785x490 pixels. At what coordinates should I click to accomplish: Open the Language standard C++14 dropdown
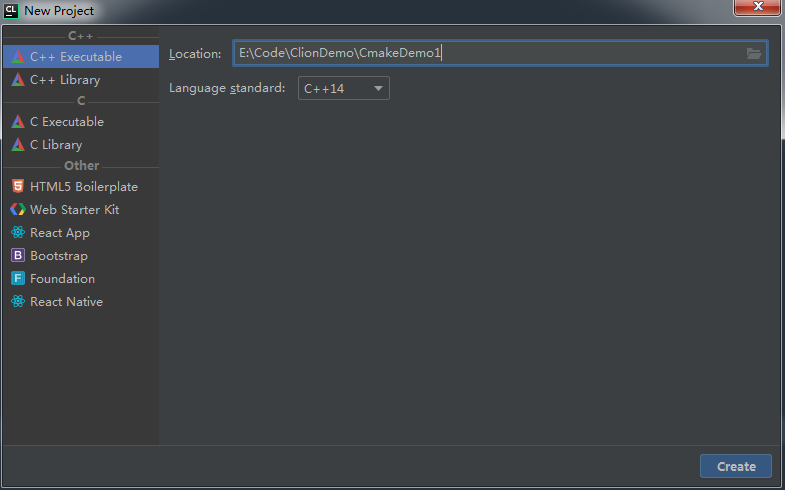point(343,88)
